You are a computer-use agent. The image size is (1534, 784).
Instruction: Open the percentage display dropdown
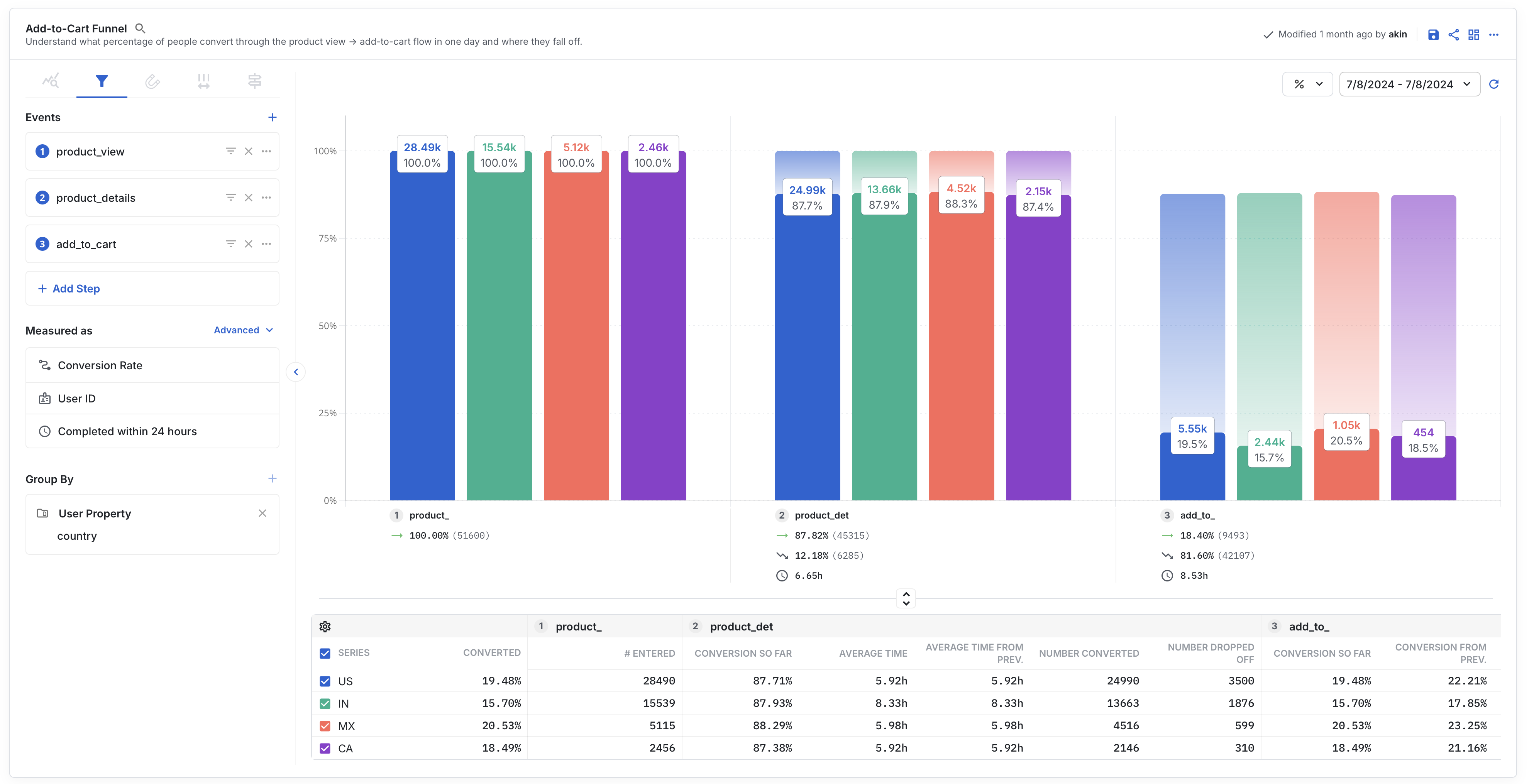[x=1307, y=84]
